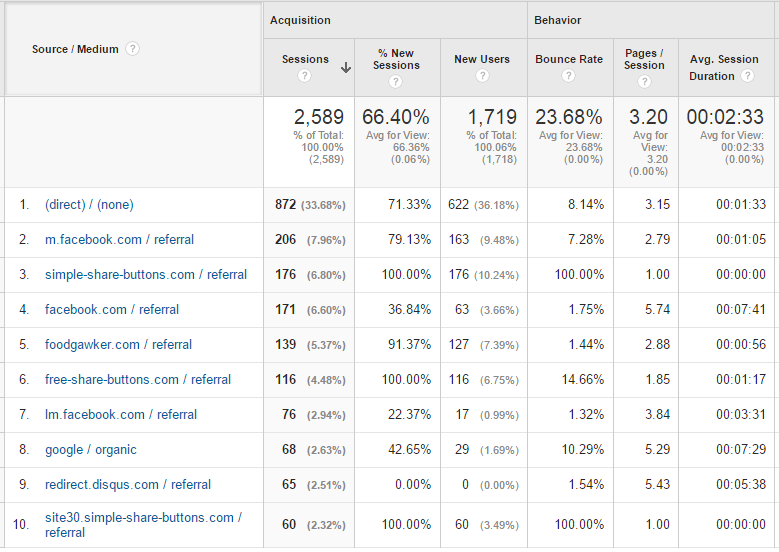The width and height of the screenshot is (779, 552).
Task: Click duration 00:07:29 in google row
Action: click(741, 450)
